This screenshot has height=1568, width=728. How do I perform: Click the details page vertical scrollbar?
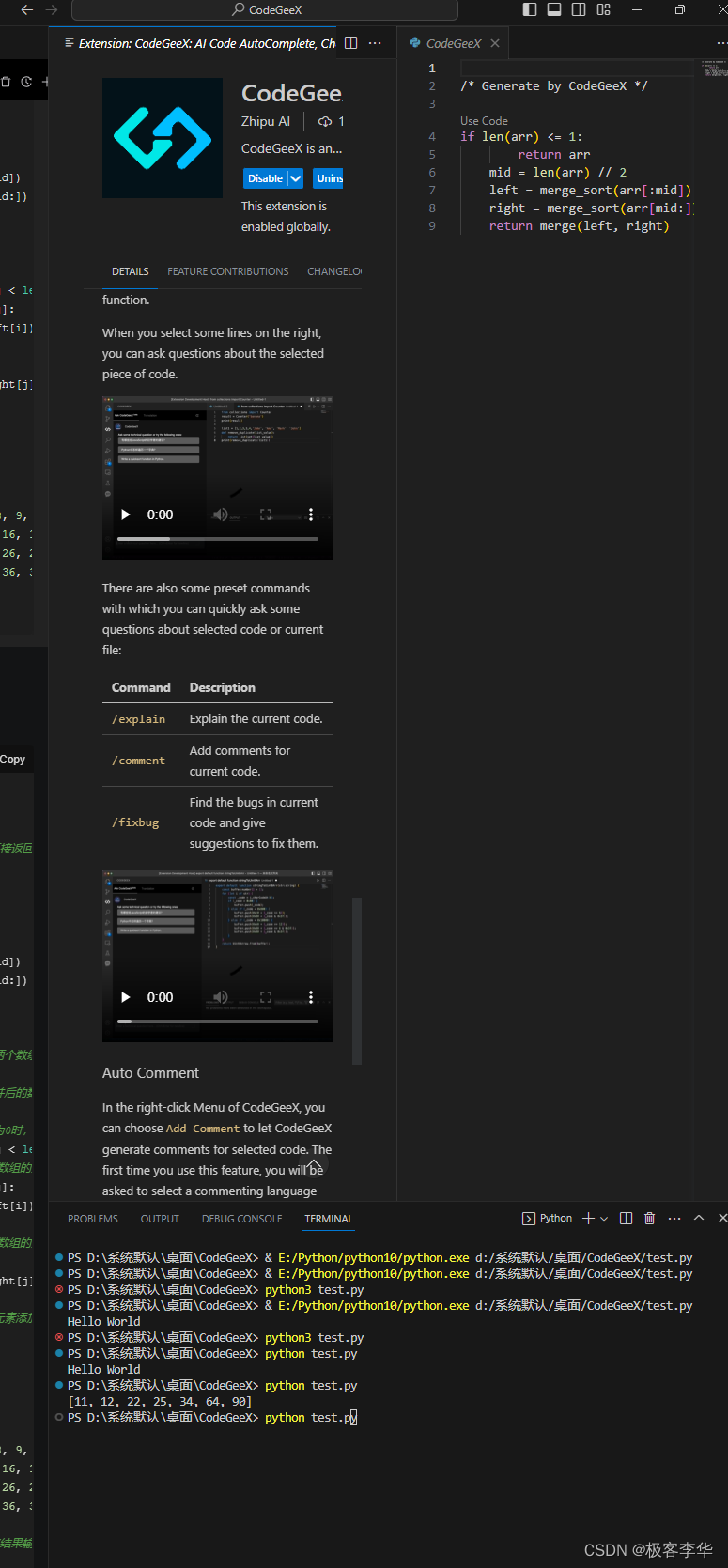(x=357, y=981)
